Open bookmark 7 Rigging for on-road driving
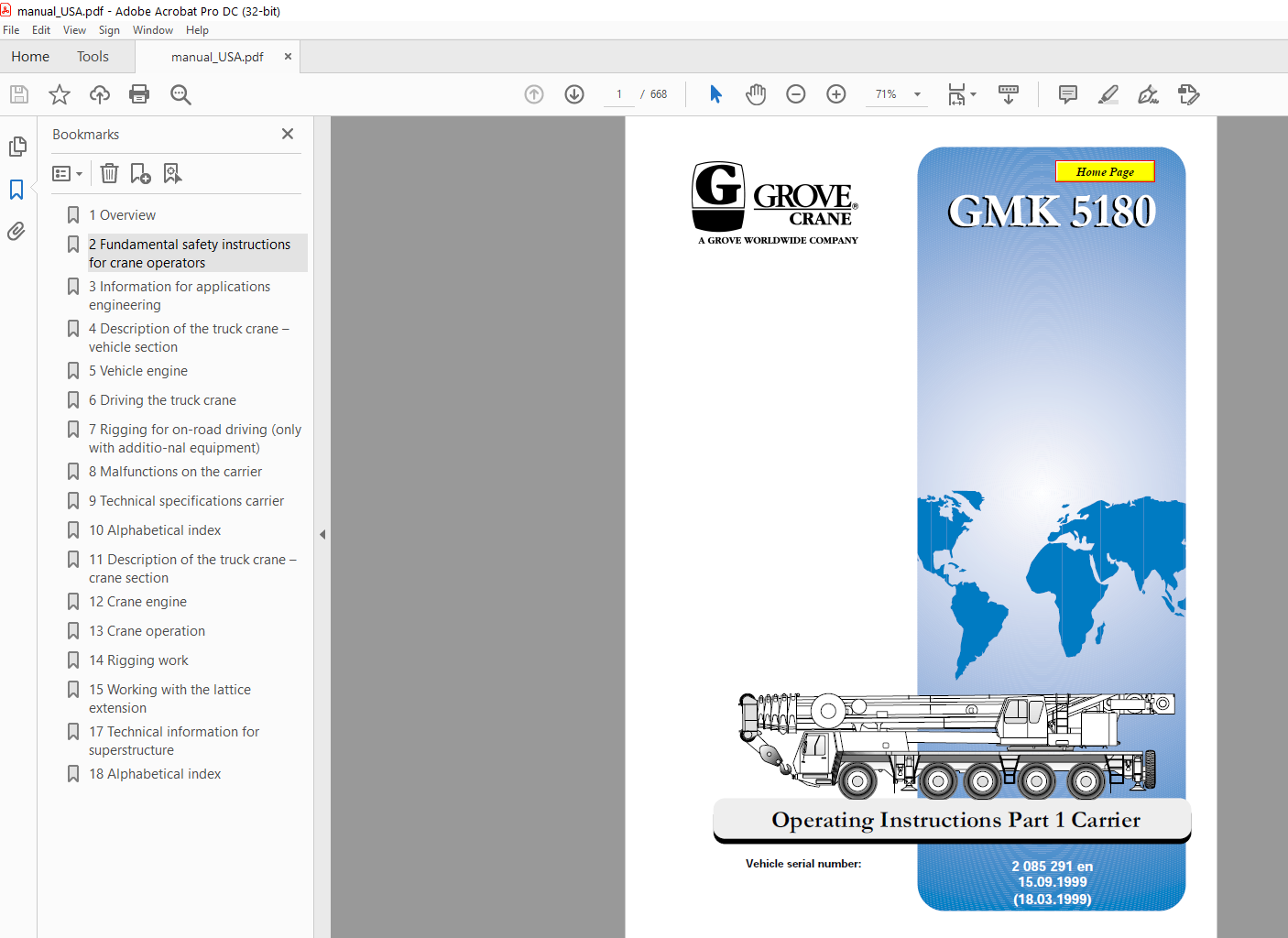 pos(195,439)
